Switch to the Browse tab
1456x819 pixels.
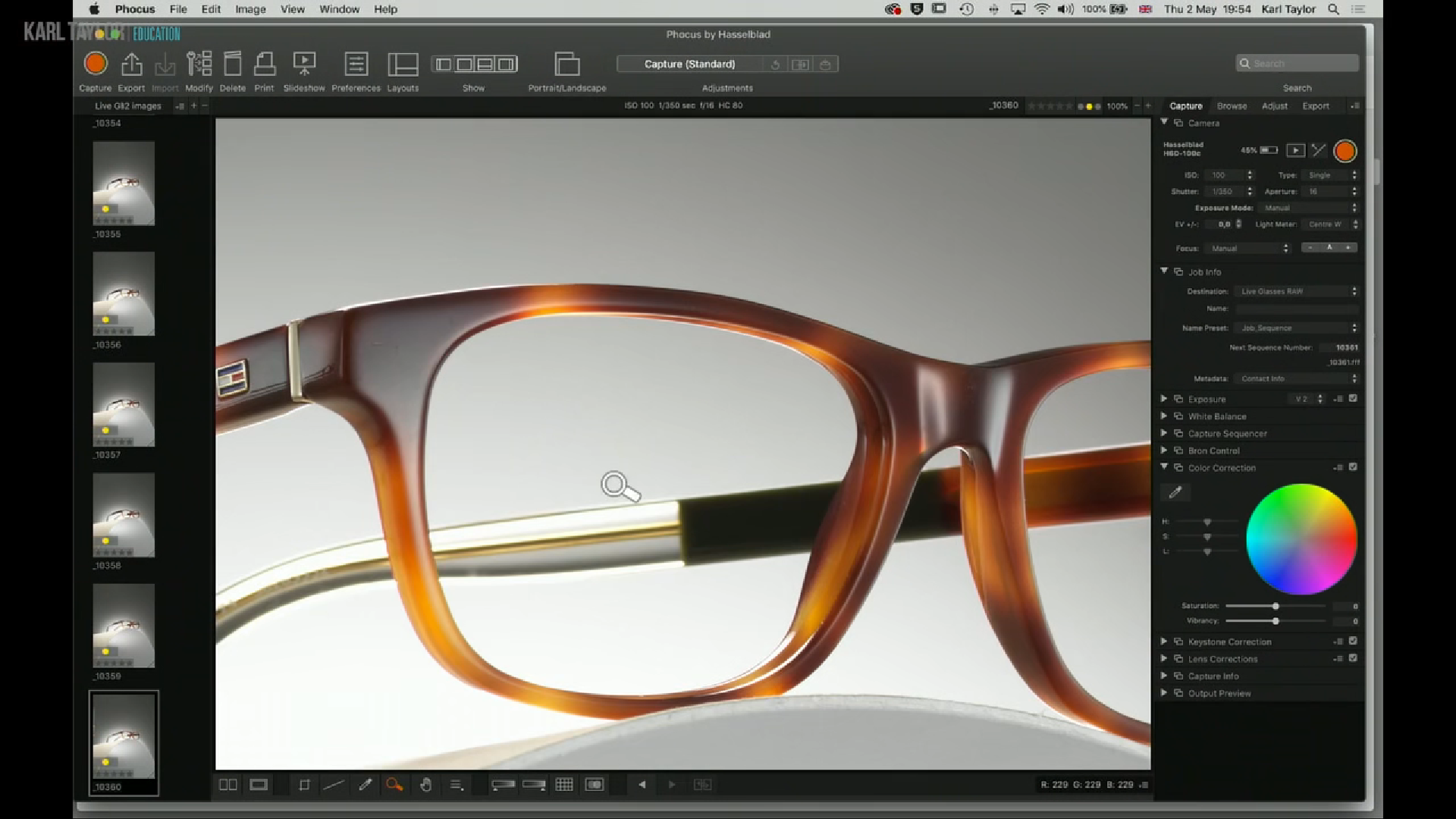tap(1232, 106)
